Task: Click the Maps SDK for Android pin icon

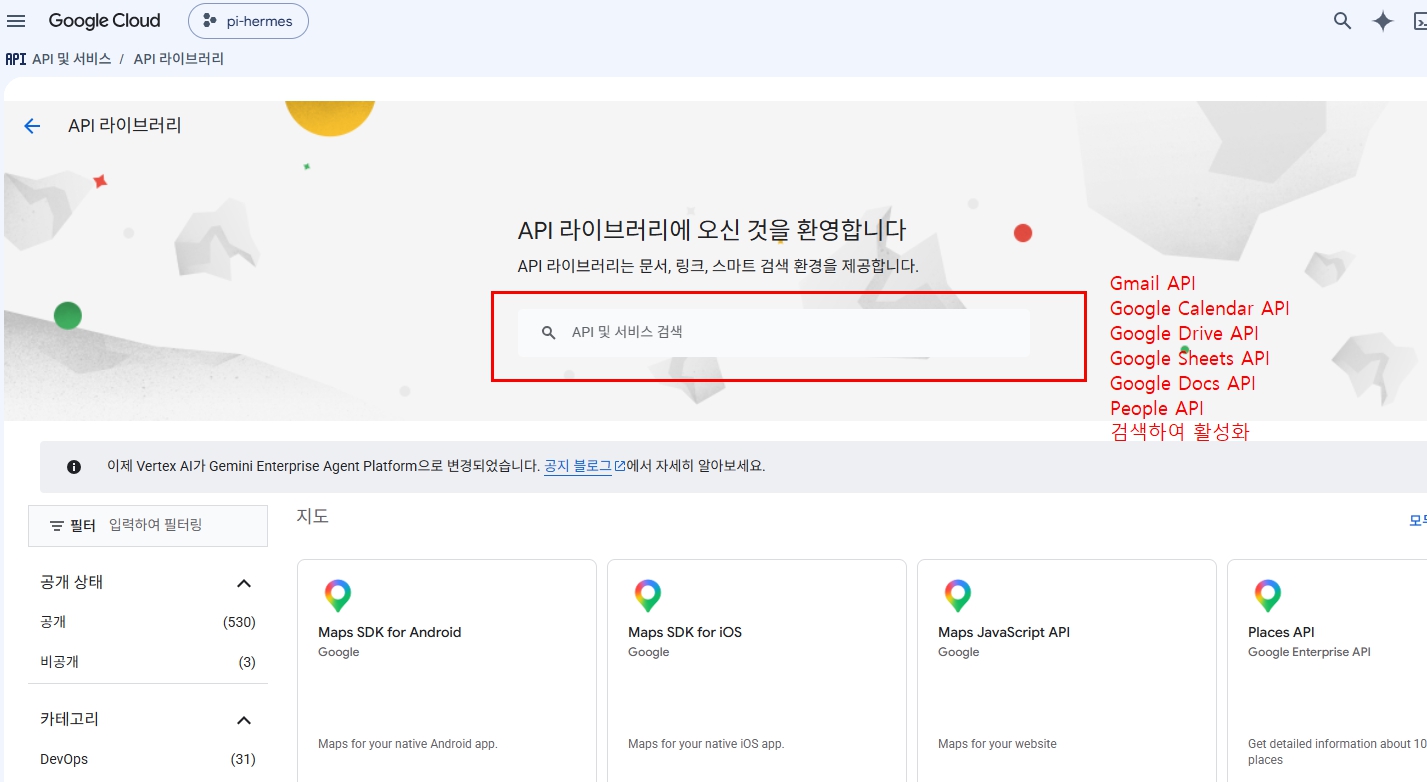Action: click(x=338, y=596)
